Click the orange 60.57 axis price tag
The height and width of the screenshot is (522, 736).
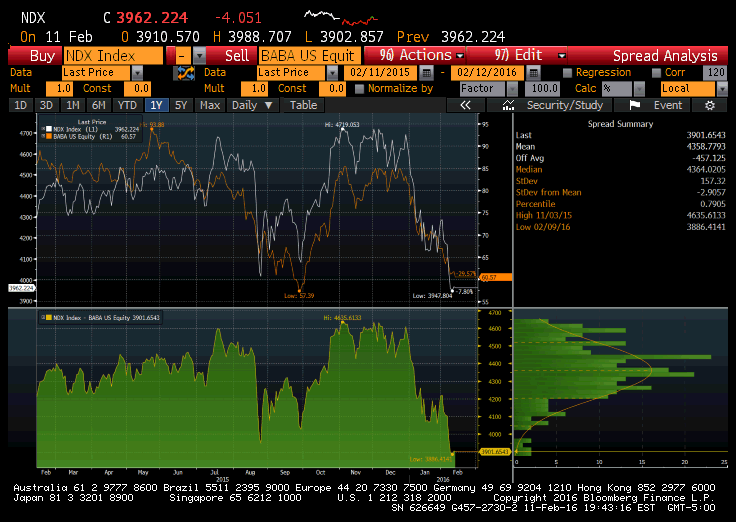(x=496, y=277)
